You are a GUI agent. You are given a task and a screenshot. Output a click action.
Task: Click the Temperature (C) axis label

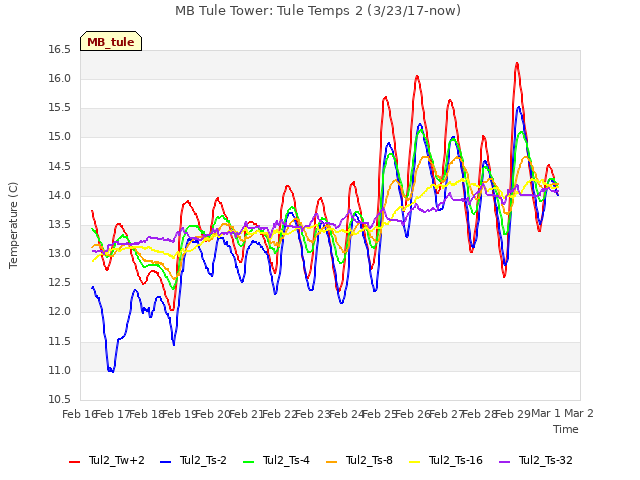click(x=13, y=225)
